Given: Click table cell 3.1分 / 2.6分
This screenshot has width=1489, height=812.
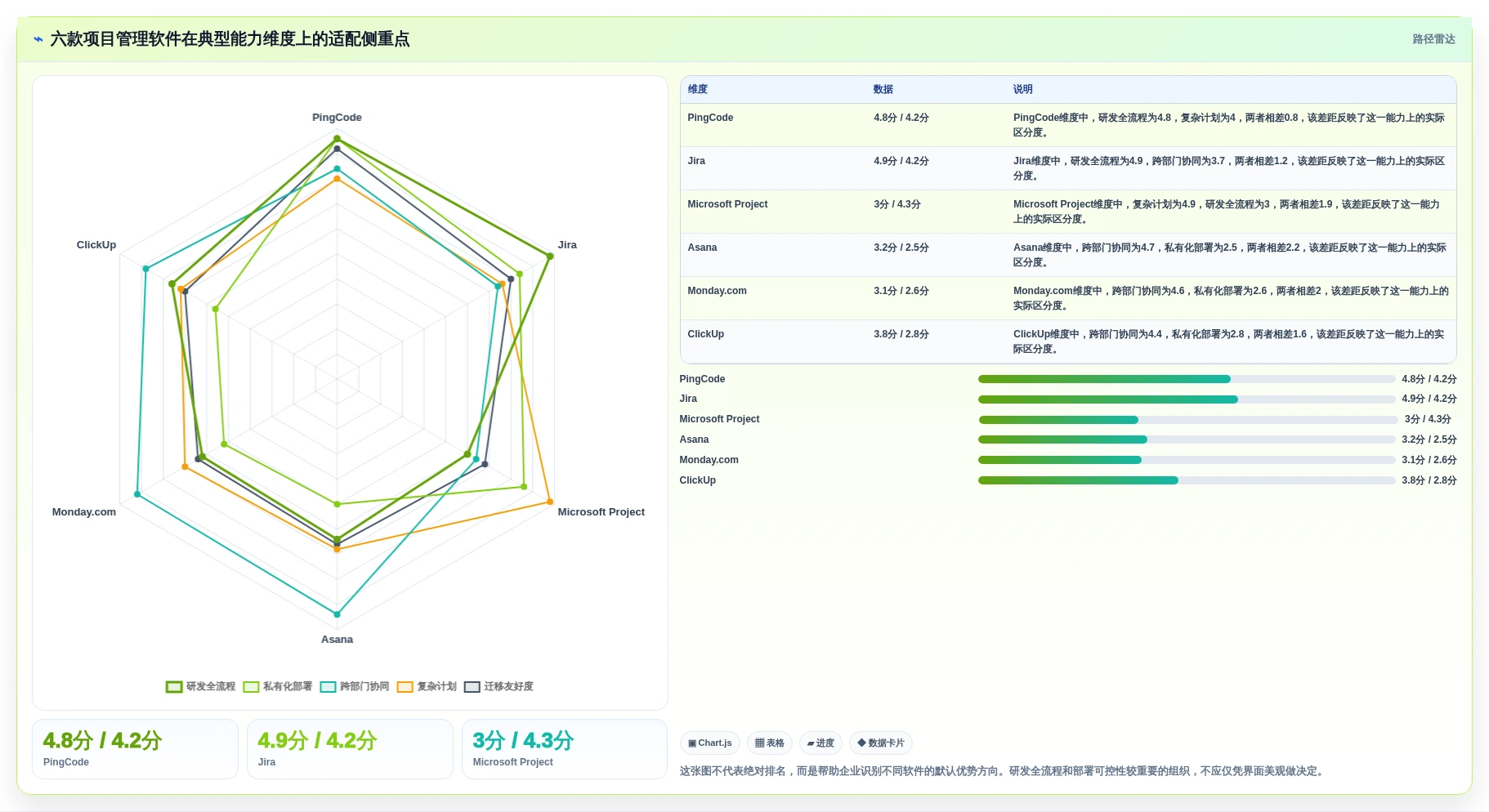Looking at the screenshot, I should (901, 291).
